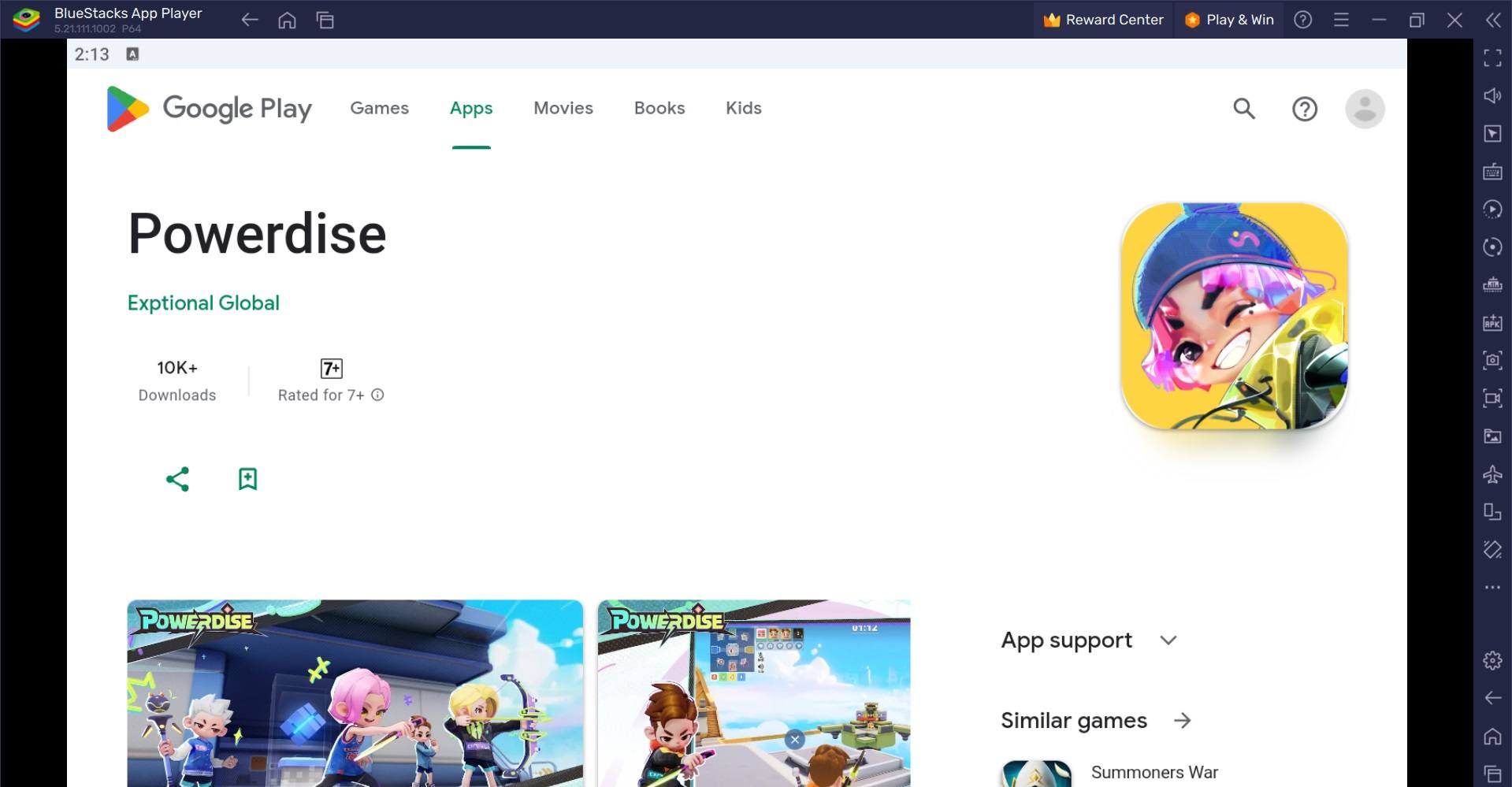
Task: Open the account profile avatar
Action: coord(1365,109)
